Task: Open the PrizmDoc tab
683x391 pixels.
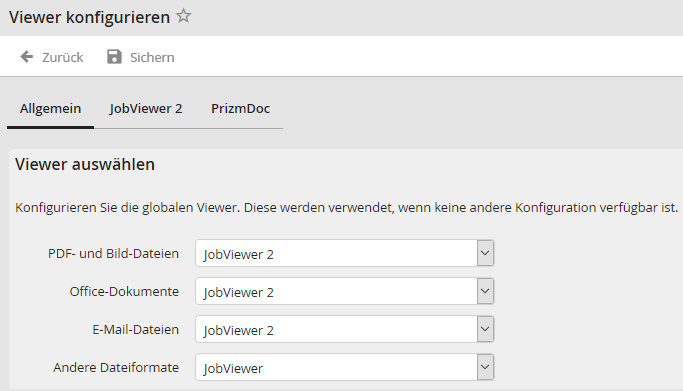Action: [240, 108]
